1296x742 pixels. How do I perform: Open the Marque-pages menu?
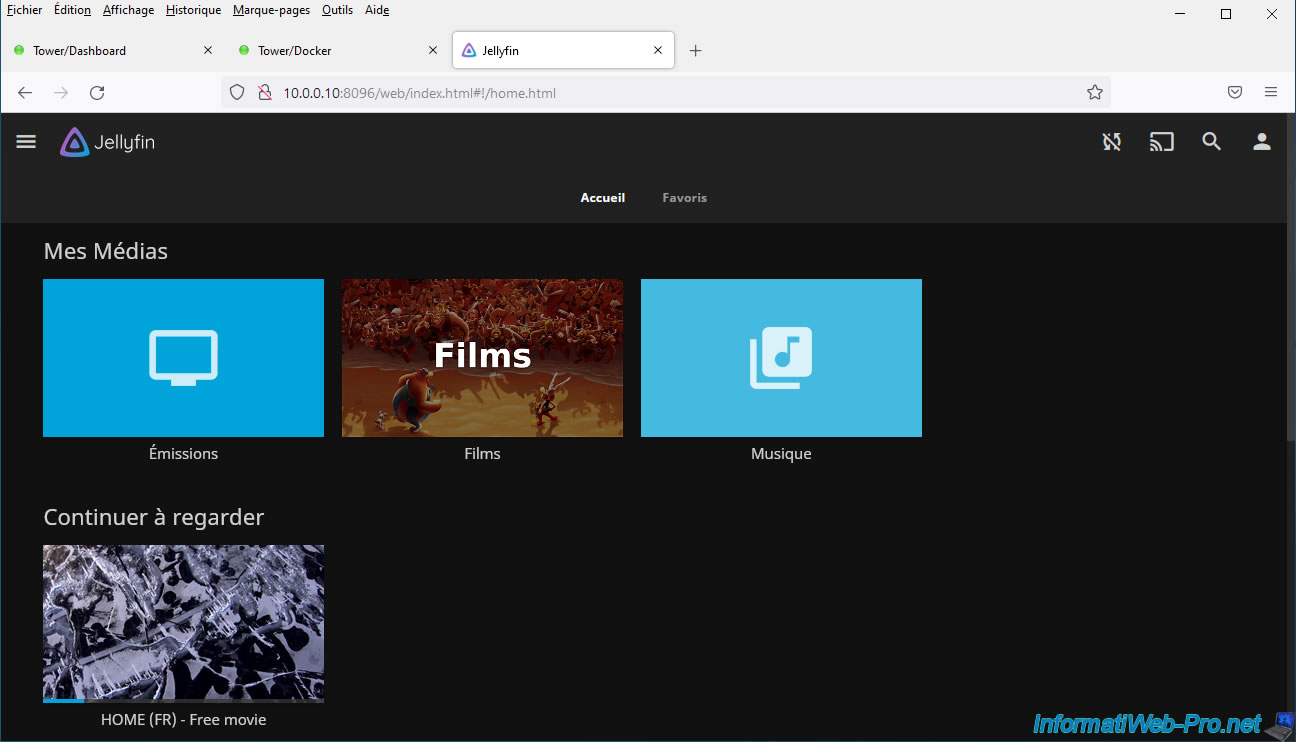click(x=271, y=10)
